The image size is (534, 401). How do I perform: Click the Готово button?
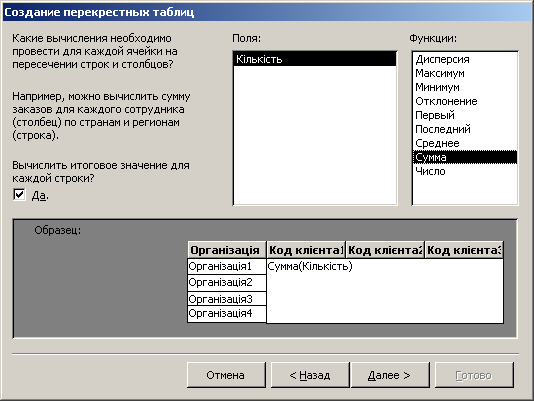click(x=474, y=375)
